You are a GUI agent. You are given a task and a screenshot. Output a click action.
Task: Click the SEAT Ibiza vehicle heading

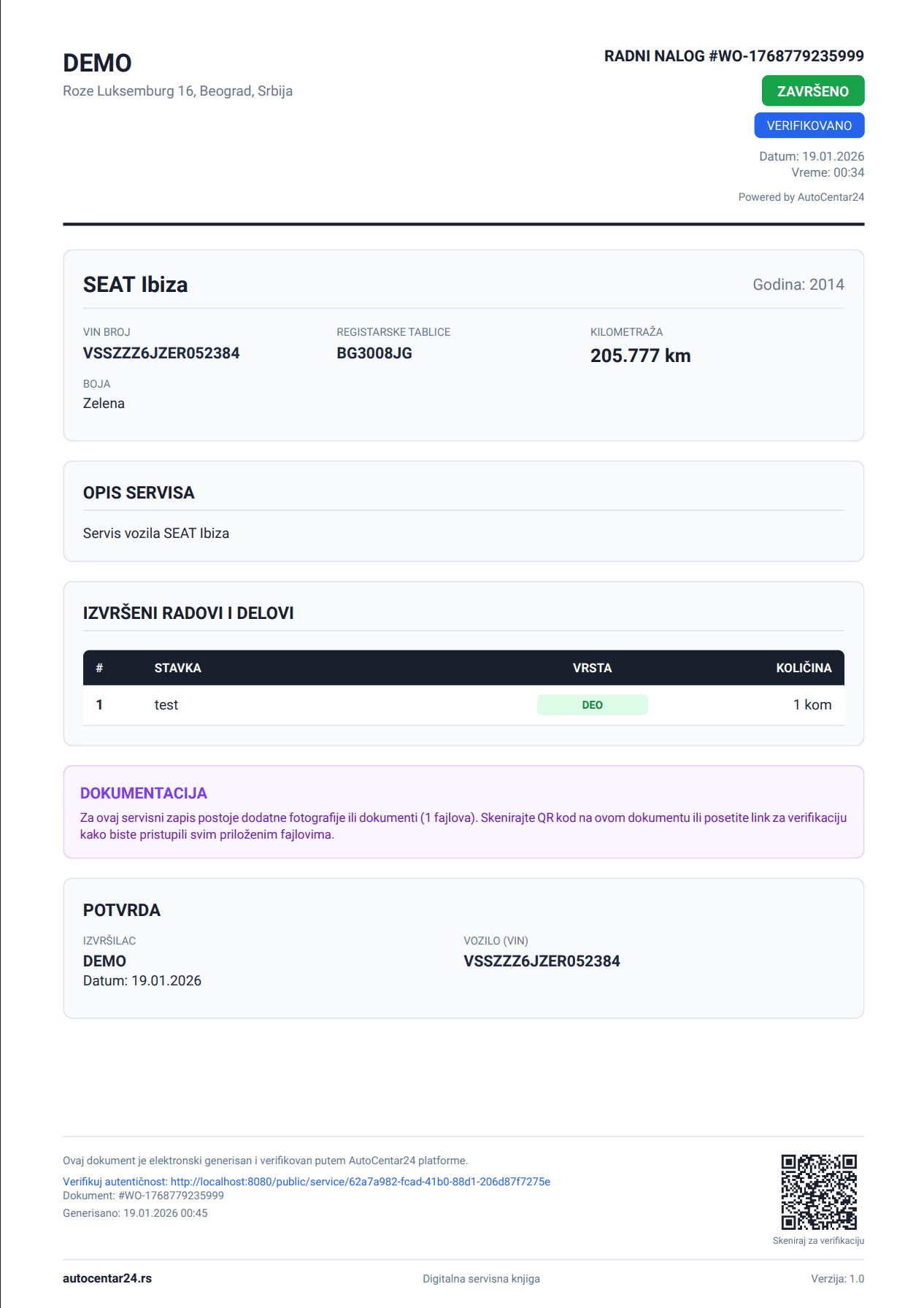coord(135,285)
